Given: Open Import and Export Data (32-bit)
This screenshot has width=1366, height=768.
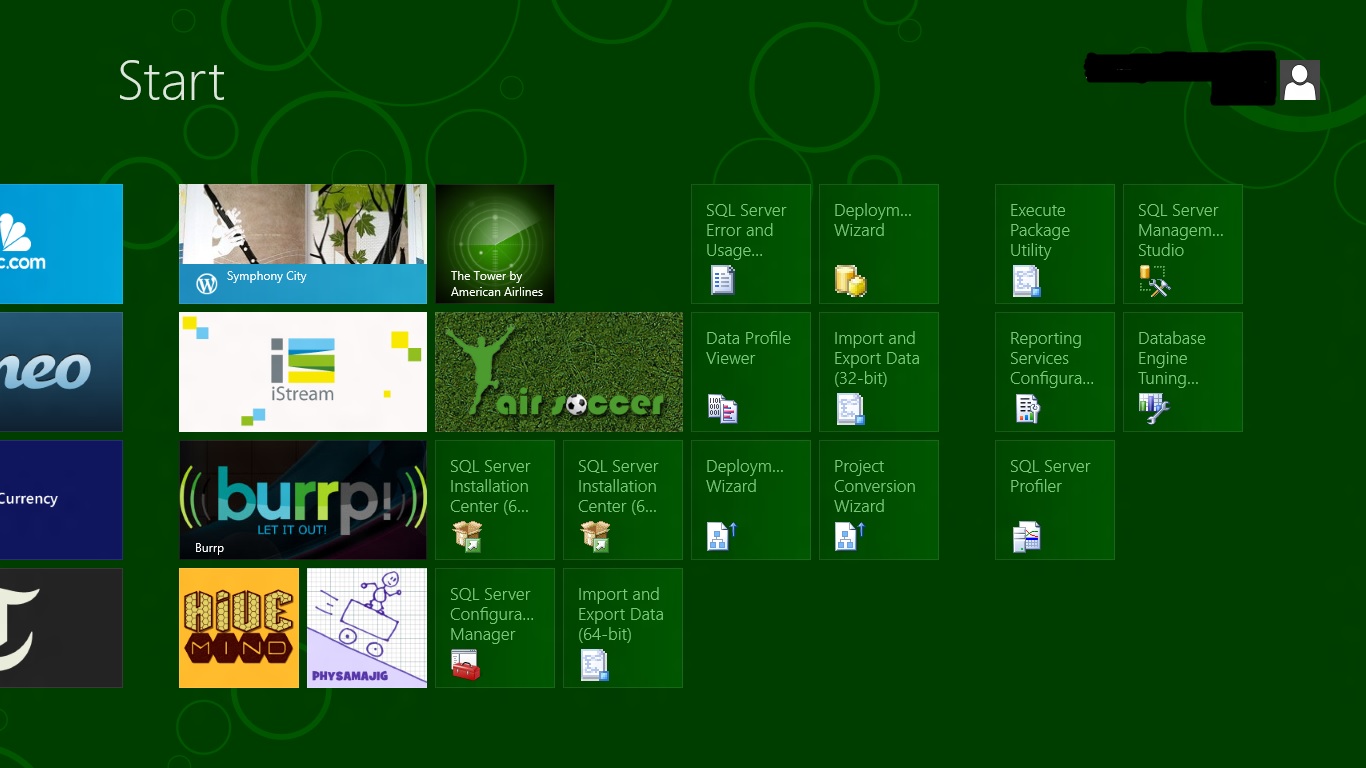Looking at the screenshot, I should click(x=878, y=371).
